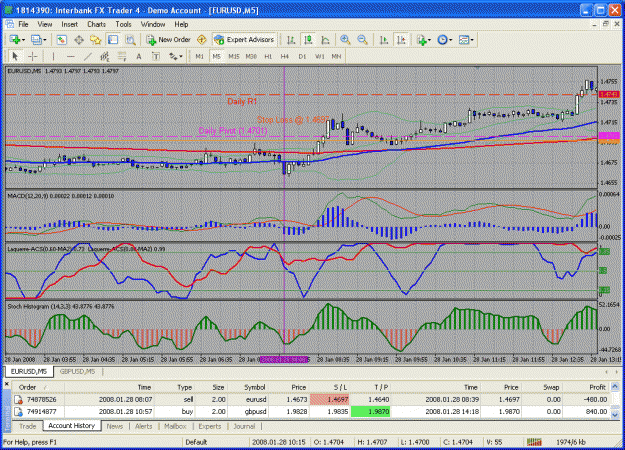Open the View menu

point(45,24)
